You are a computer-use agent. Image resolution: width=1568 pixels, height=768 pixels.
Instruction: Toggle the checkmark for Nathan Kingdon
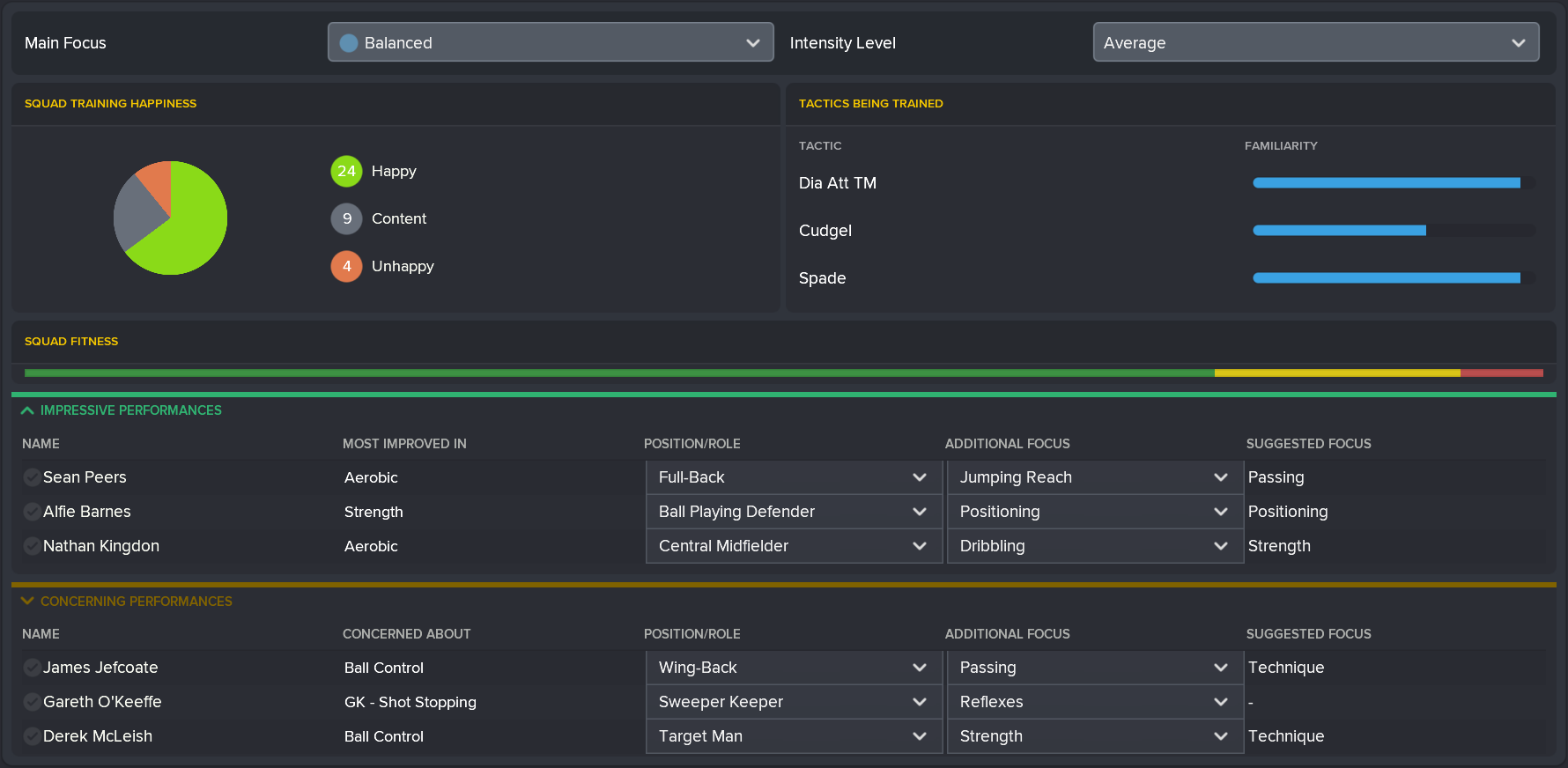pos(32,546)
